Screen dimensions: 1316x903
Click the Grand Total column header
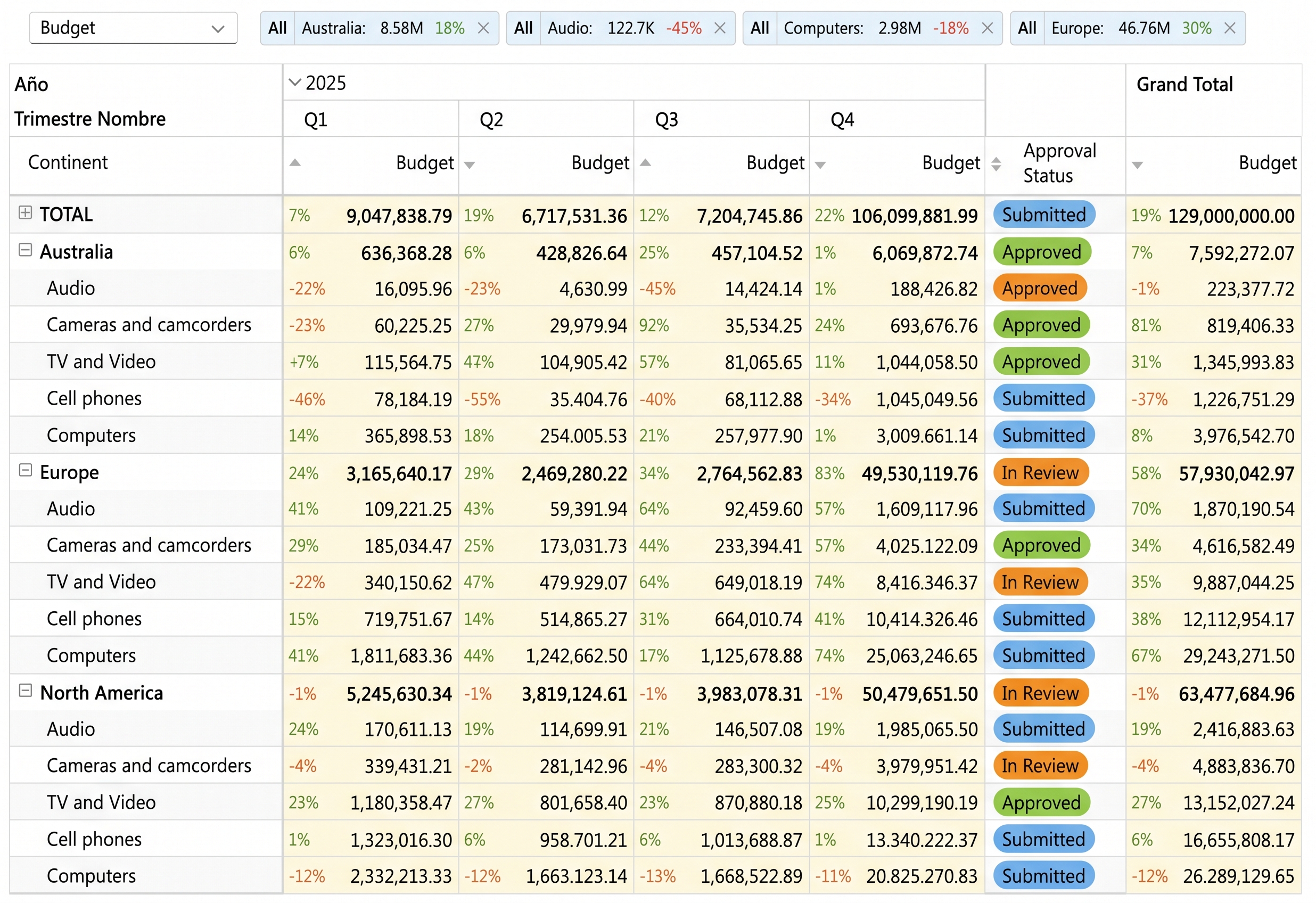point(1185,85)
